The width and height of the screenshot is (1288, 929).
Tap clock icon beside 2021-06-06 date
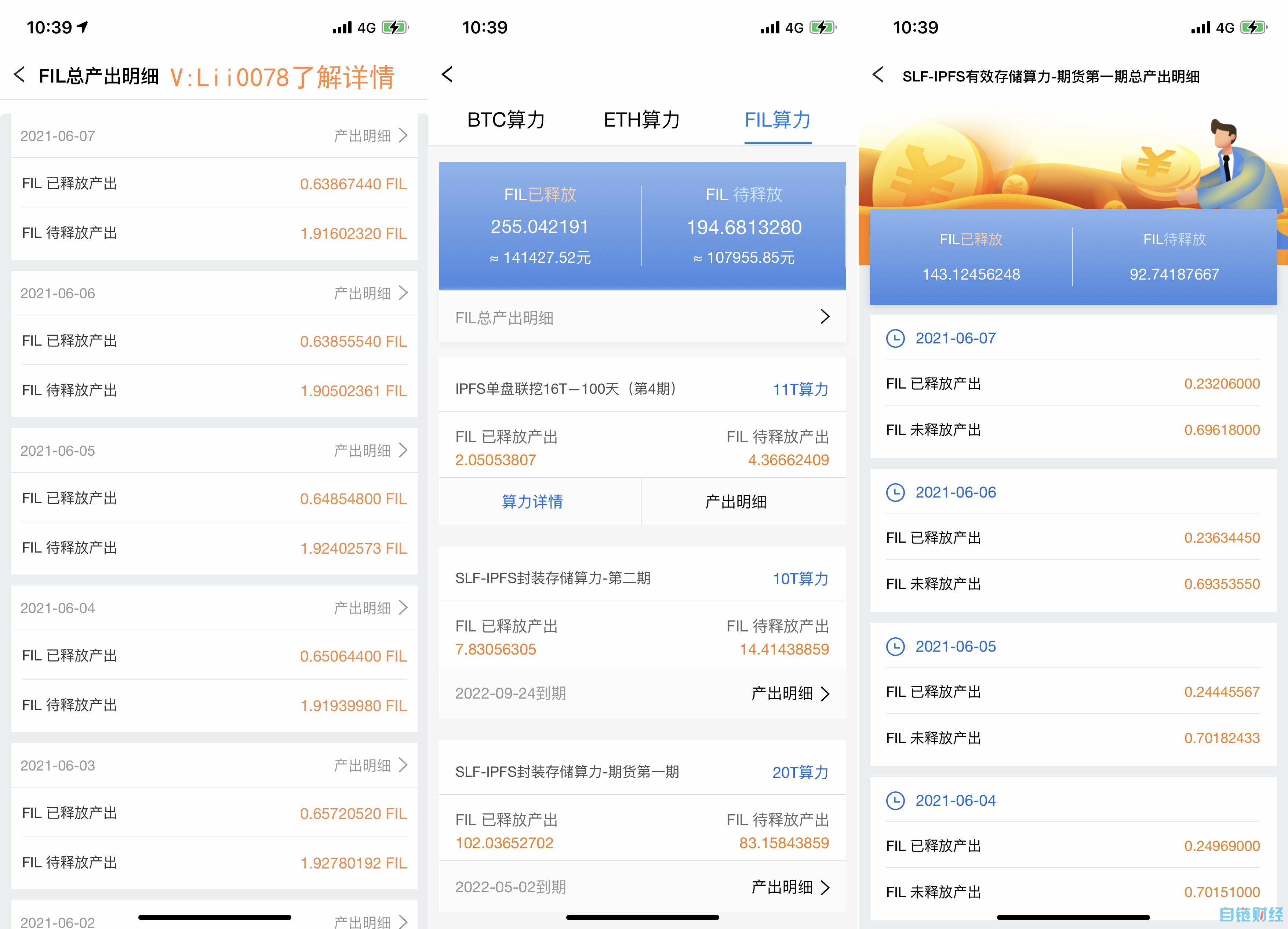click(895, 492)
